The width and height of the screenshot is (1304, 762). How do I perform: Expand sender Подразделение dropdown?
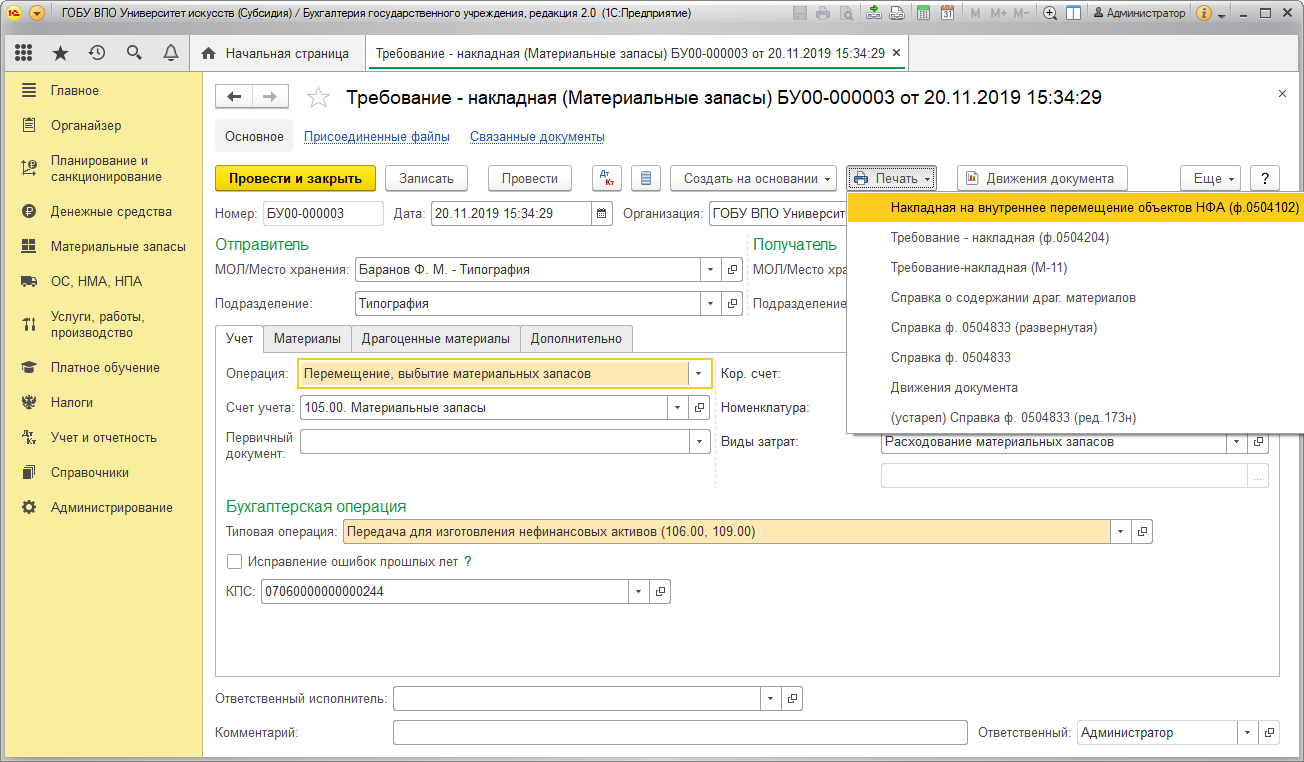(710, 303)
